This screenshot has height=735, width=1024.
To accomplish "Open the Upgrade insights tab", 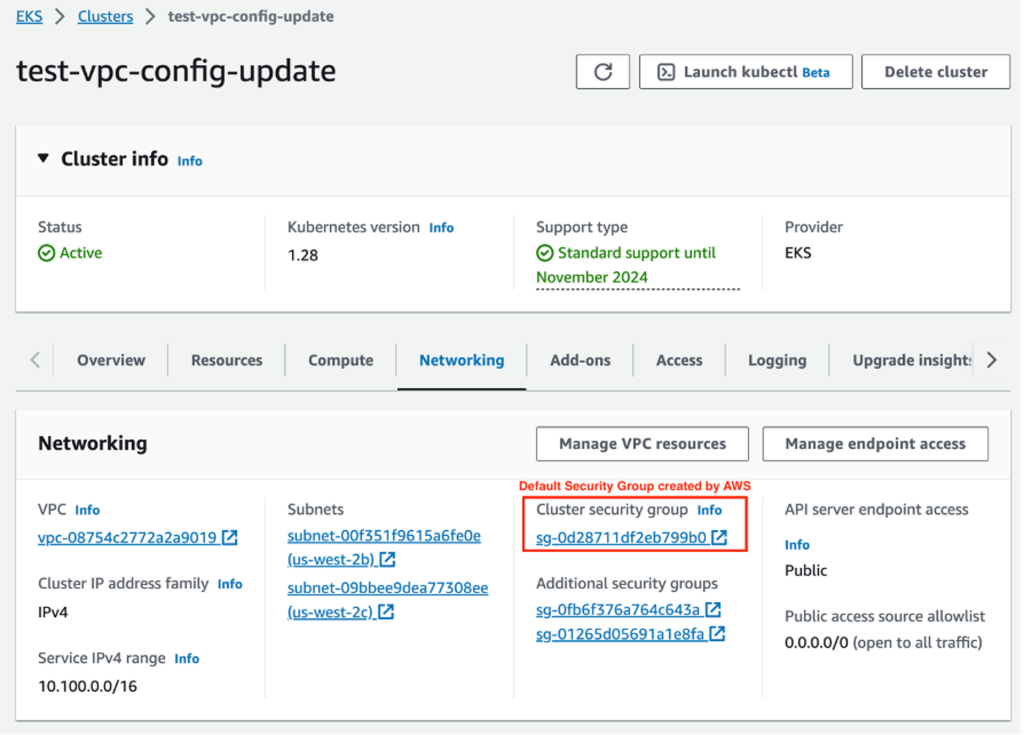I will click(912, 360).
